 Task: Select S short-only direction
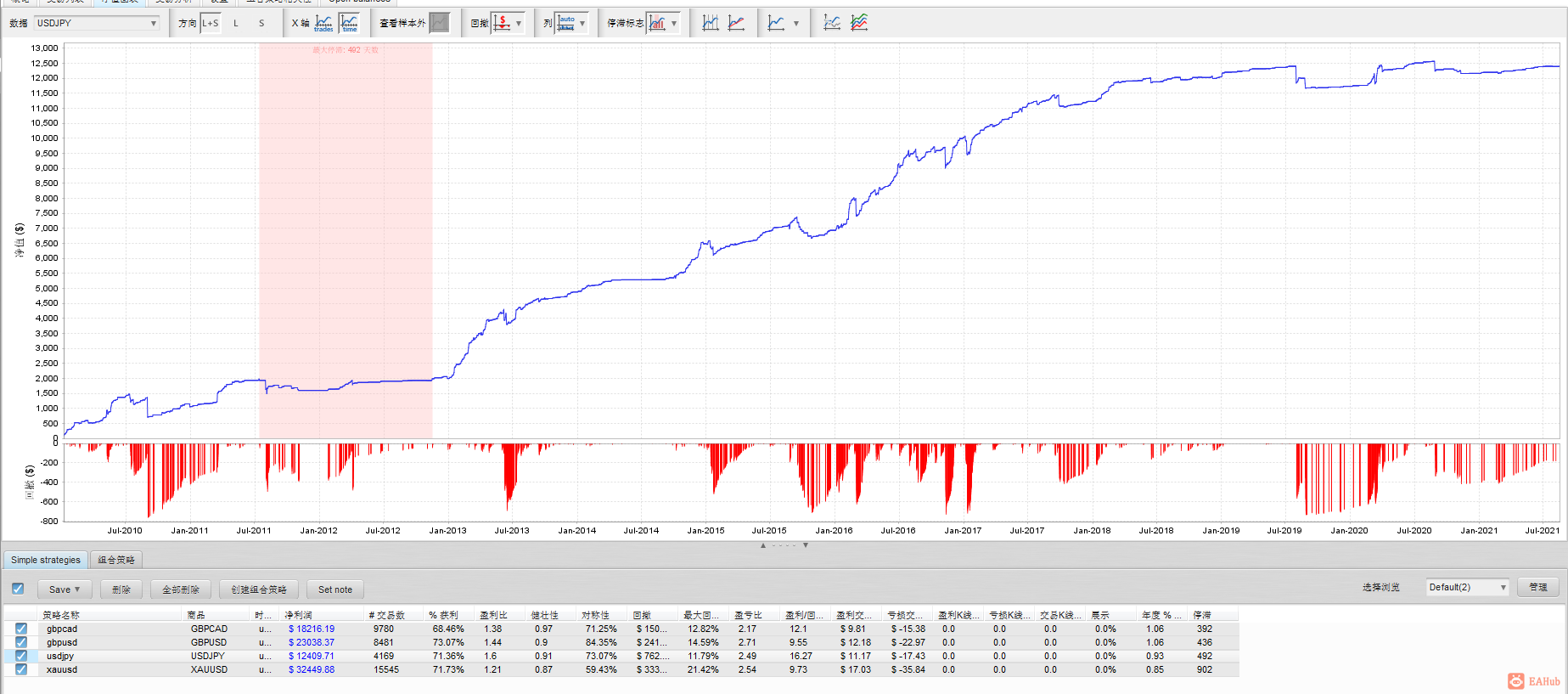[x=261, y=23]
